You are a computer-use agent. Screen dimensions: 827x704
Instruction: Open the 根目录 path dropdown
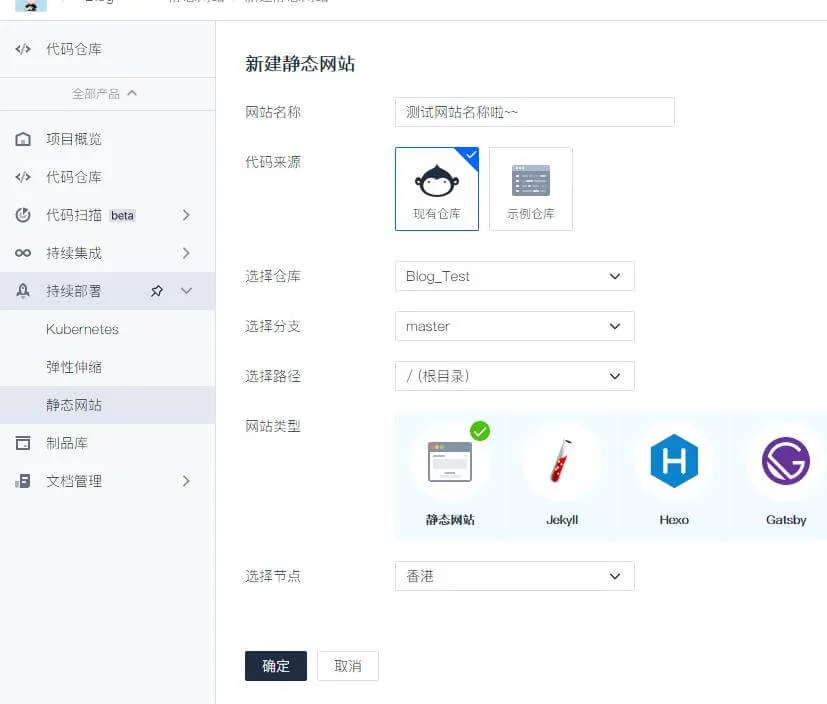tap(514, 376)
